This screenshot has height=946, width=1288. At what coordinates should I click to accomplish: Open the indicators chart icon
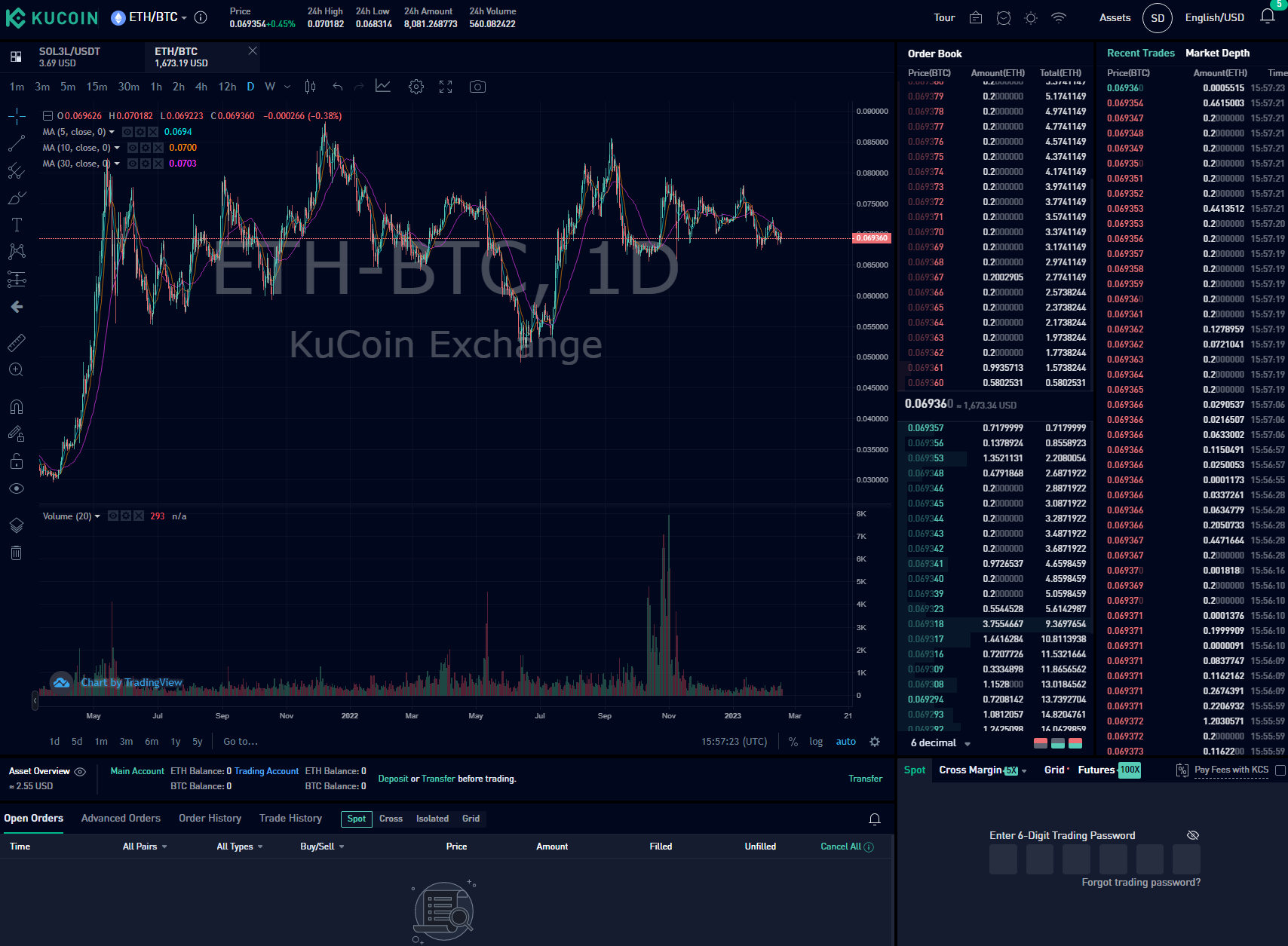coord(383,87)
